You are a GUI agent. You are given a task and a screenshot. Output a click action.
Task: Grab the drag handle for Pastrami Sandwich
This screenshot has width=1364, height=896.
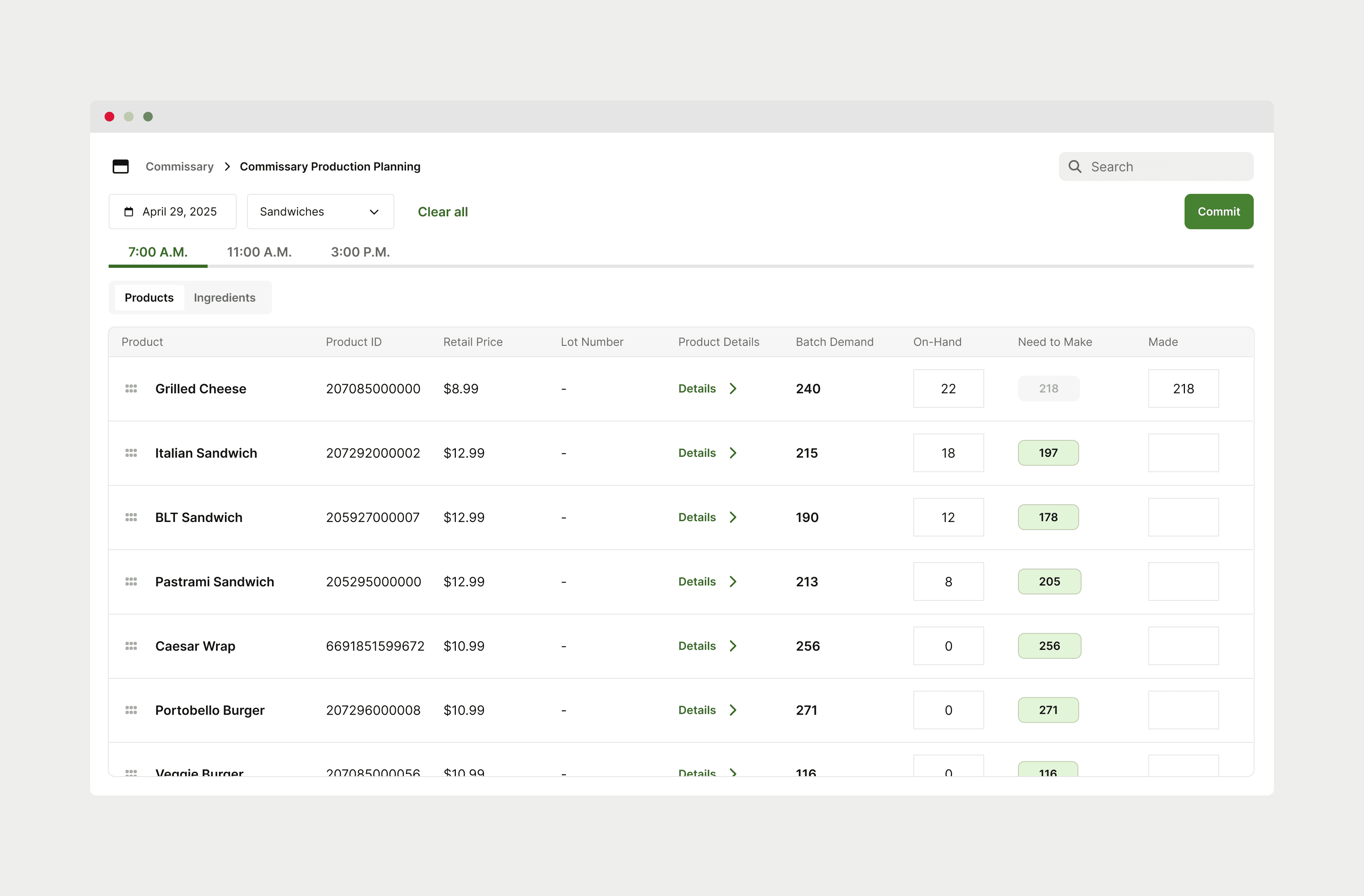(131, 581)
